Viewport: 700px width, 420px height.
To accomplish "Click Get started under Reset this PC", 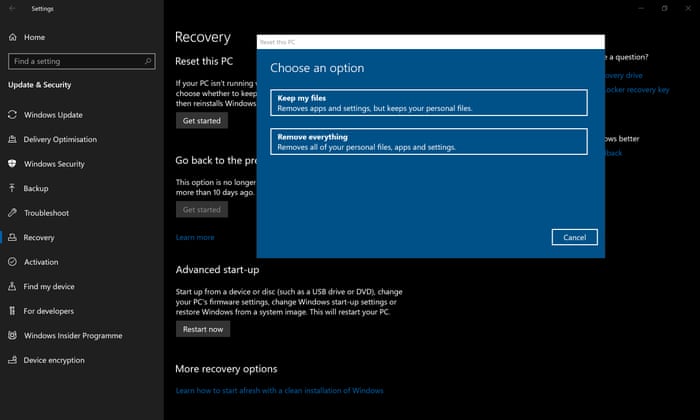I will pos(201,120).
